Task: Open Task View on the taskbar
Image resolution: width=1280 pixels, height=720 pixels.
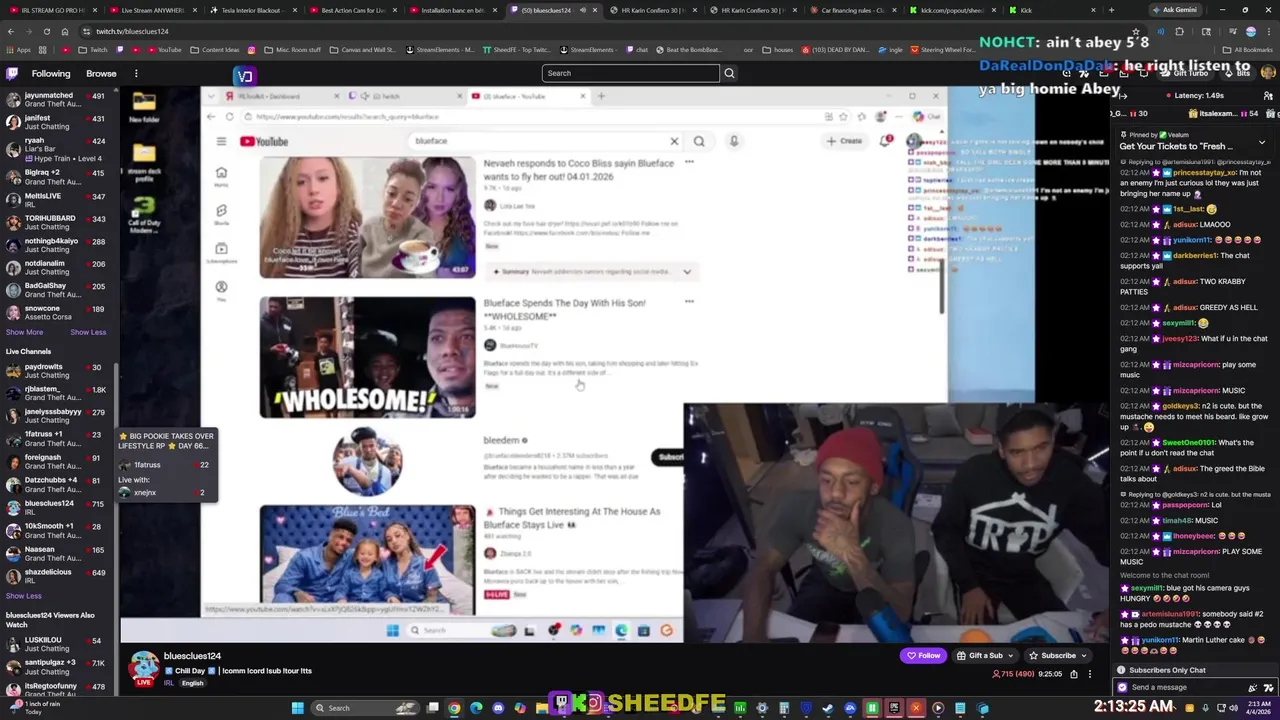Action: 434,708
